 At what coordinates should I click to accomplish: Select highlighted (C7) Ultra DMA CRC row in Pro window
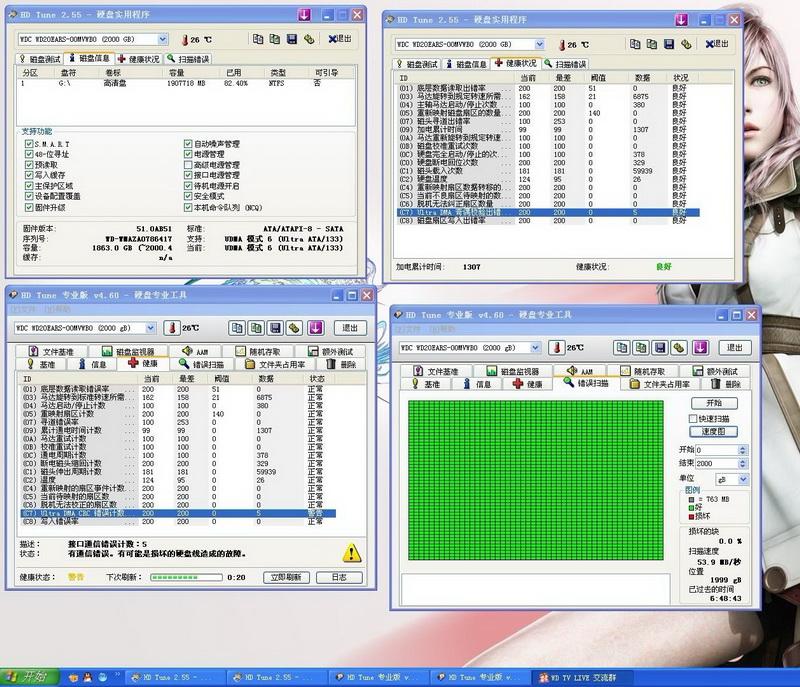click(x=178, y=513)
